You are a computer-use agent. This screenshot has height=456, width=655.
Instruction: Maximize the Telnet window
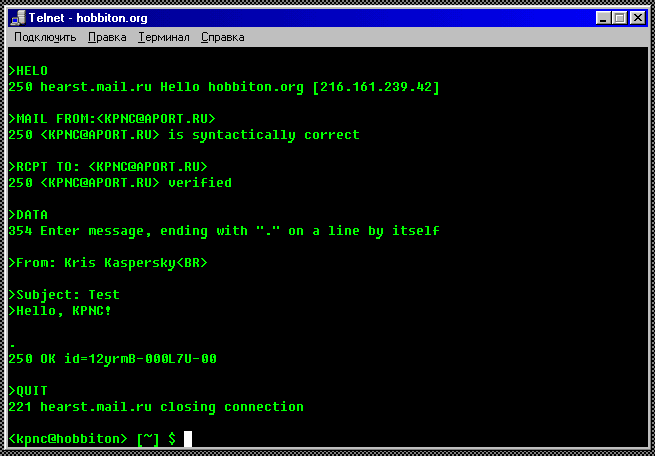[x=620, y=18]
